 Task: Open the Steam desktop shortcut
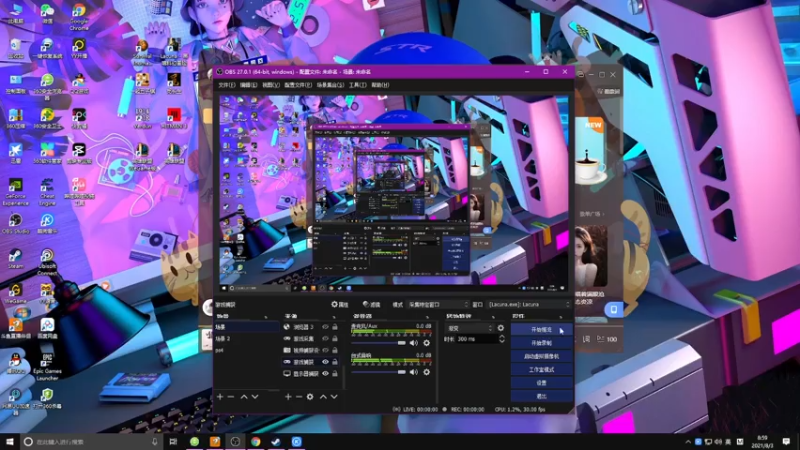pyautogui.click(x=15, y=259)
